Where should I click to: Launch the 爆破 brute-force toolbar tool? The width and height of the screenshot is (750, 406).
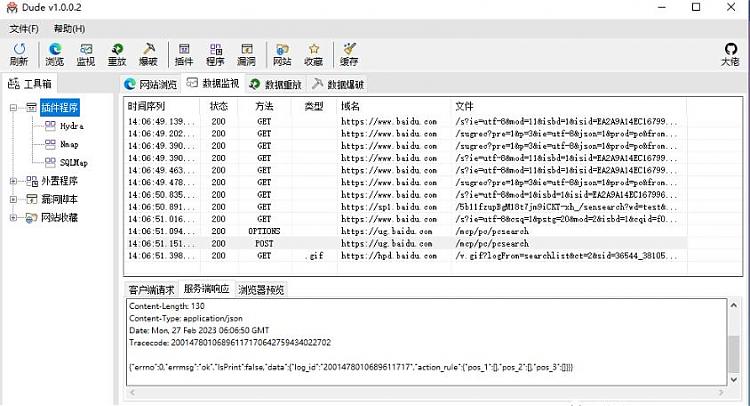click(x=149, y=54)
